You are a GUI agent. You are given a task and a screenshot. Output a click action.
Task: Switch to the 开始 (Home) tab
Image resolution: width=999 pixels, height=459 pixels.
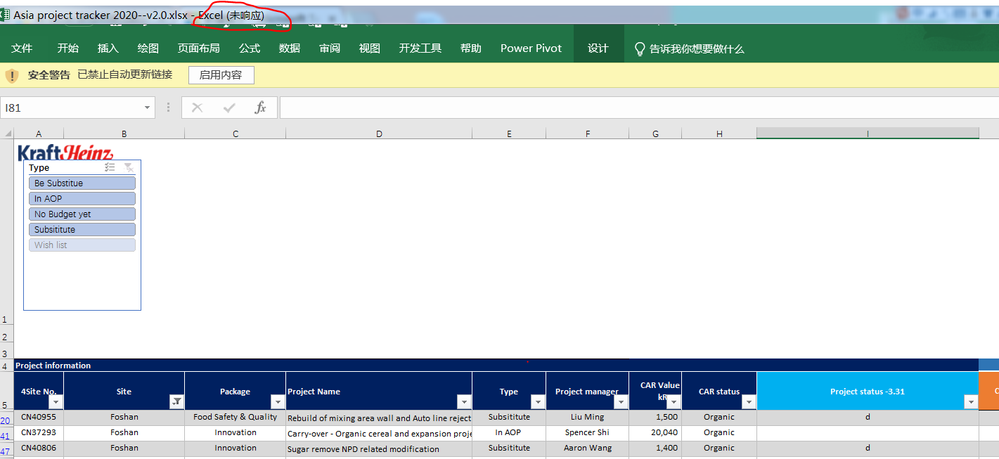pyautogui.click(x=68, y=48)
